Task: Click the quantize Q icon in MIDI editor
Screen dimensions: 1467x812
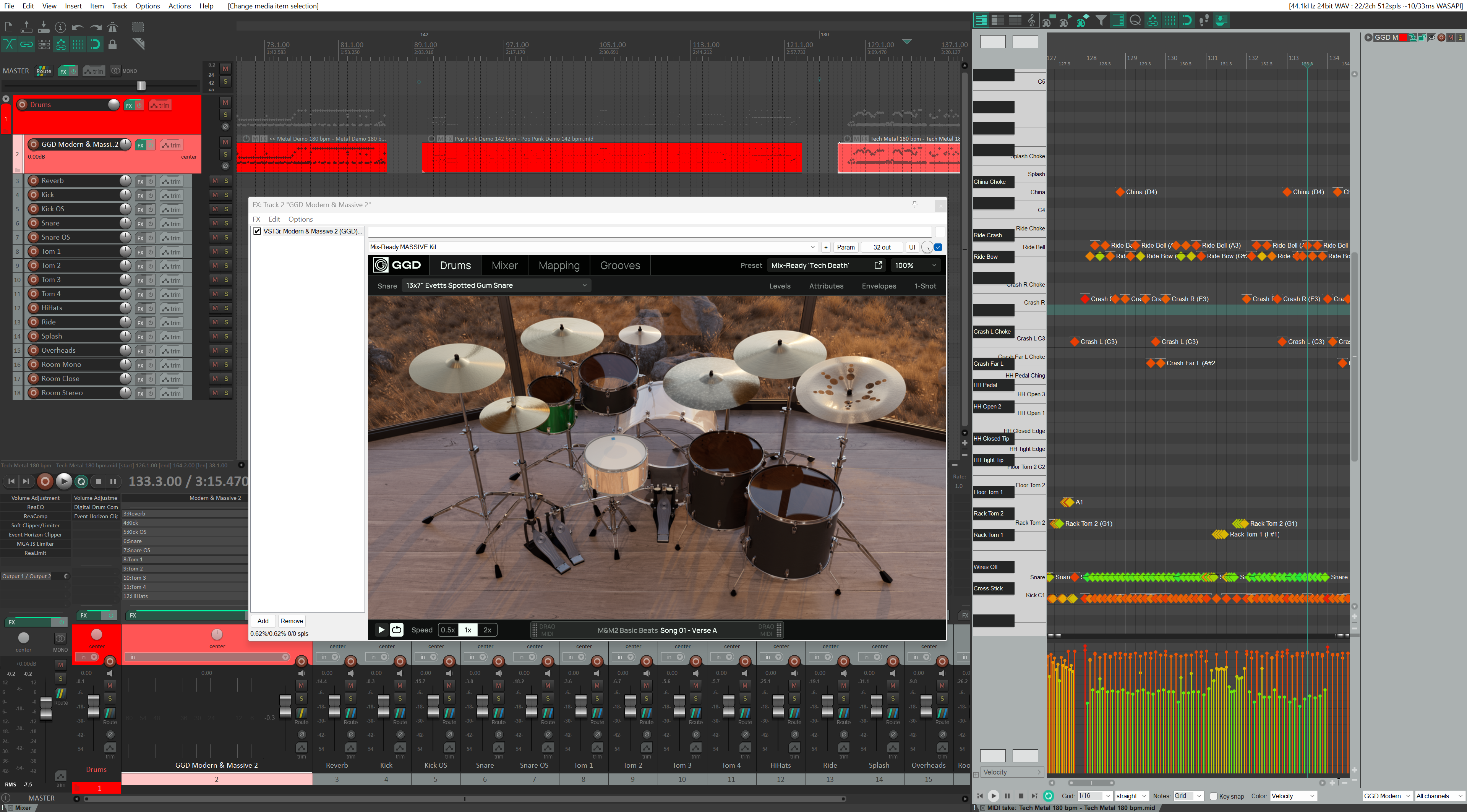Action: [1135, 21]
